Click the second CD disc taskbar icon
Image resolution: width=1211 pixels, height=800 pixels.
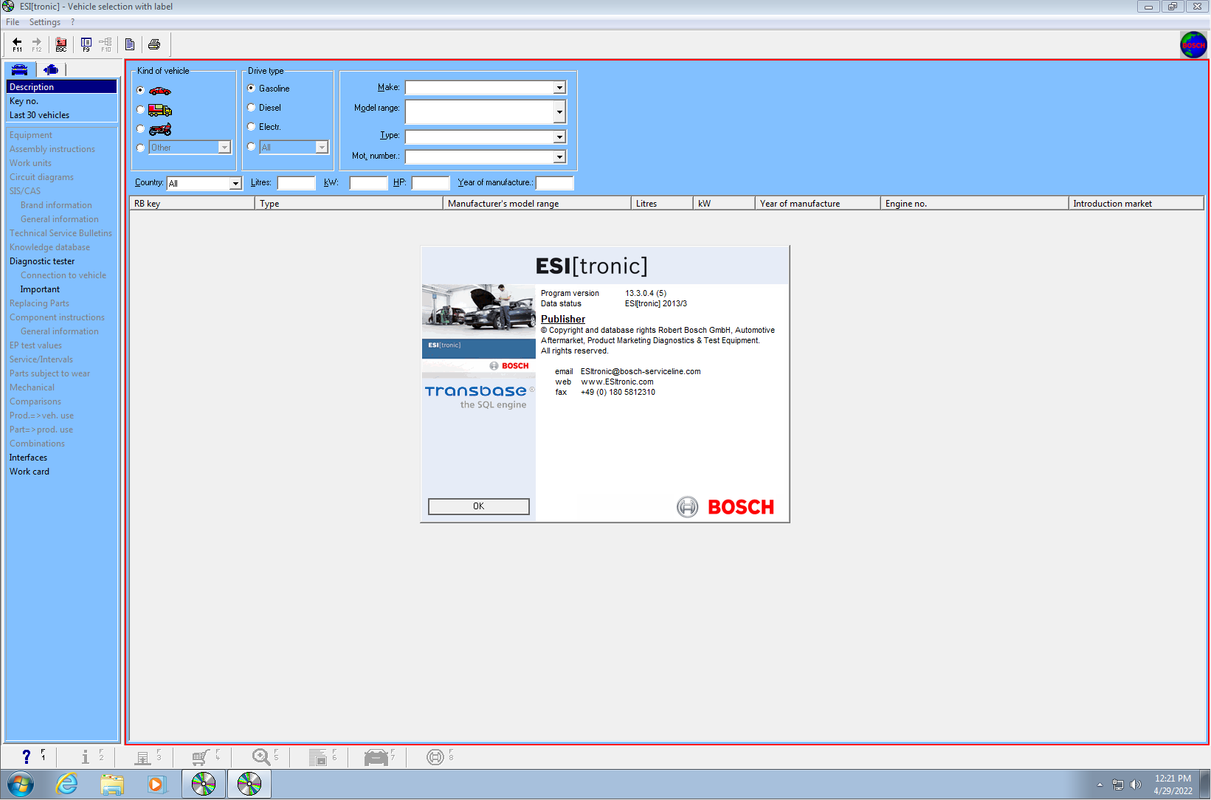[x=249, y=784]
